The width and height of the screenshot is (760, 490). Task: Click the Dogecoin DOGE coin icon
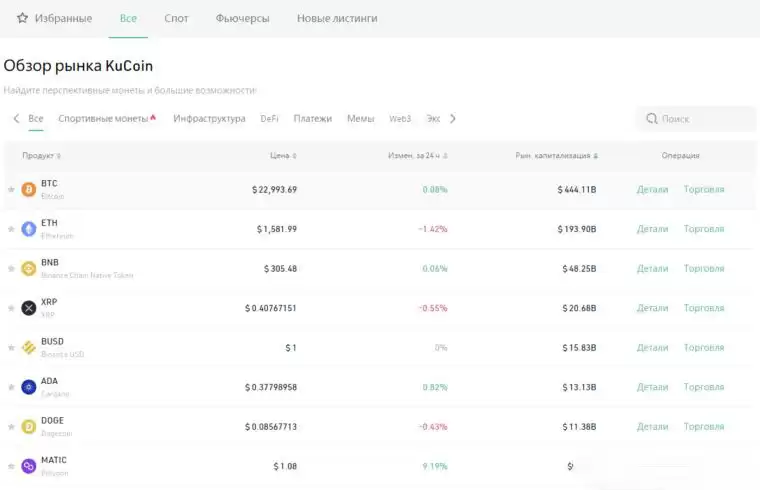coord(28,426)
